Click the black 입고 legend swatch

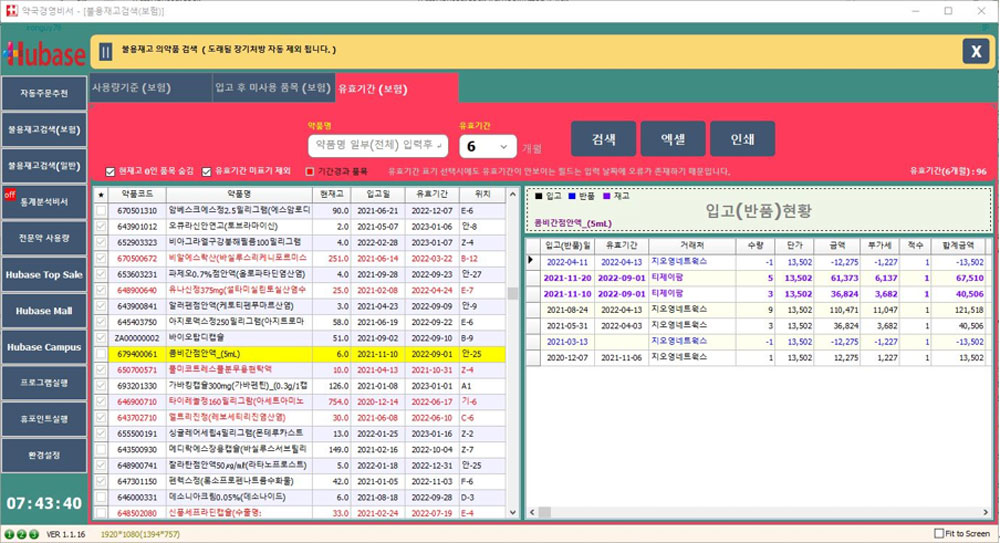538,196
